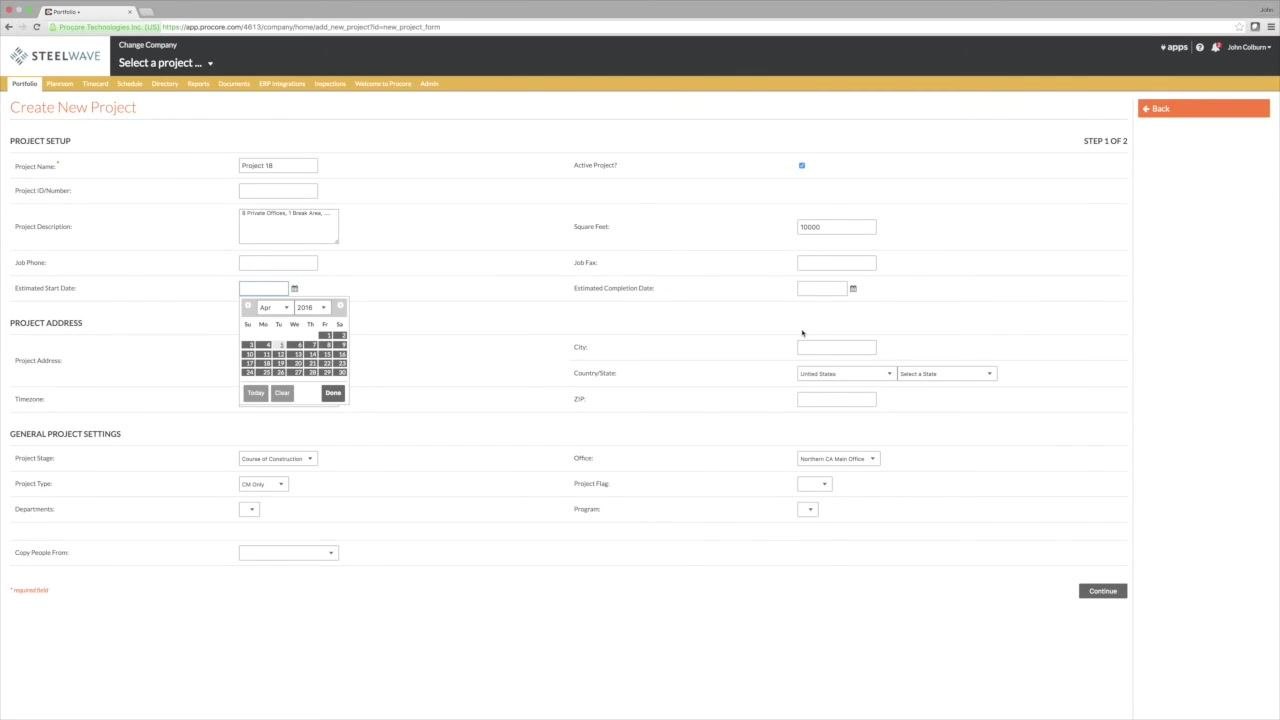Open the notifications bell icon

click(1216, 47)
